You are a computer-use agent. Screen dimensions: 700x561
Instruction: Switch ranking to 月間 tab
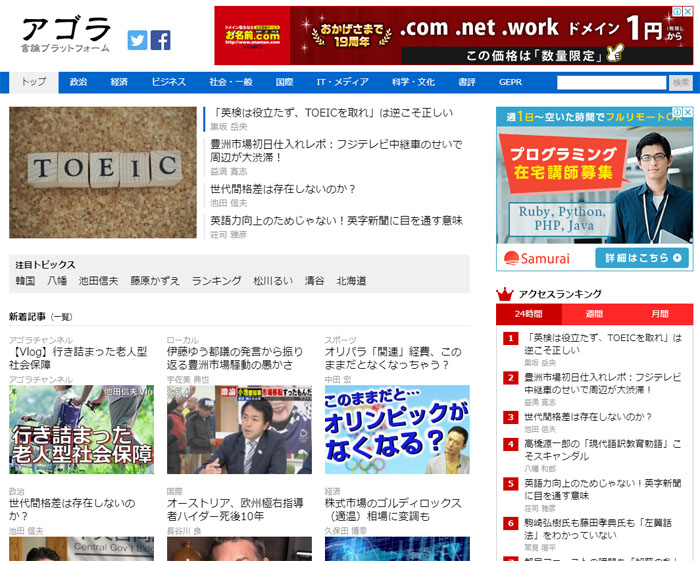(660, 314)
